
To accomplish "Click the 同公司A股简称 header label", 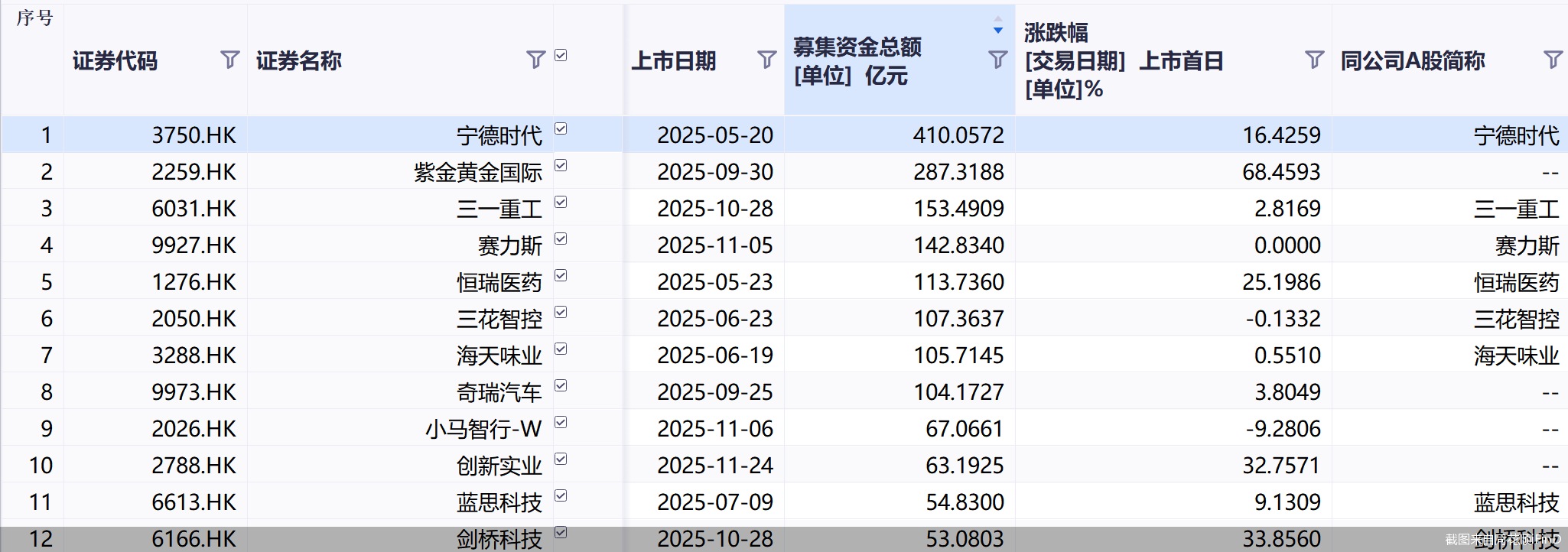I will pyautogui.click(x=1412, y=60).
